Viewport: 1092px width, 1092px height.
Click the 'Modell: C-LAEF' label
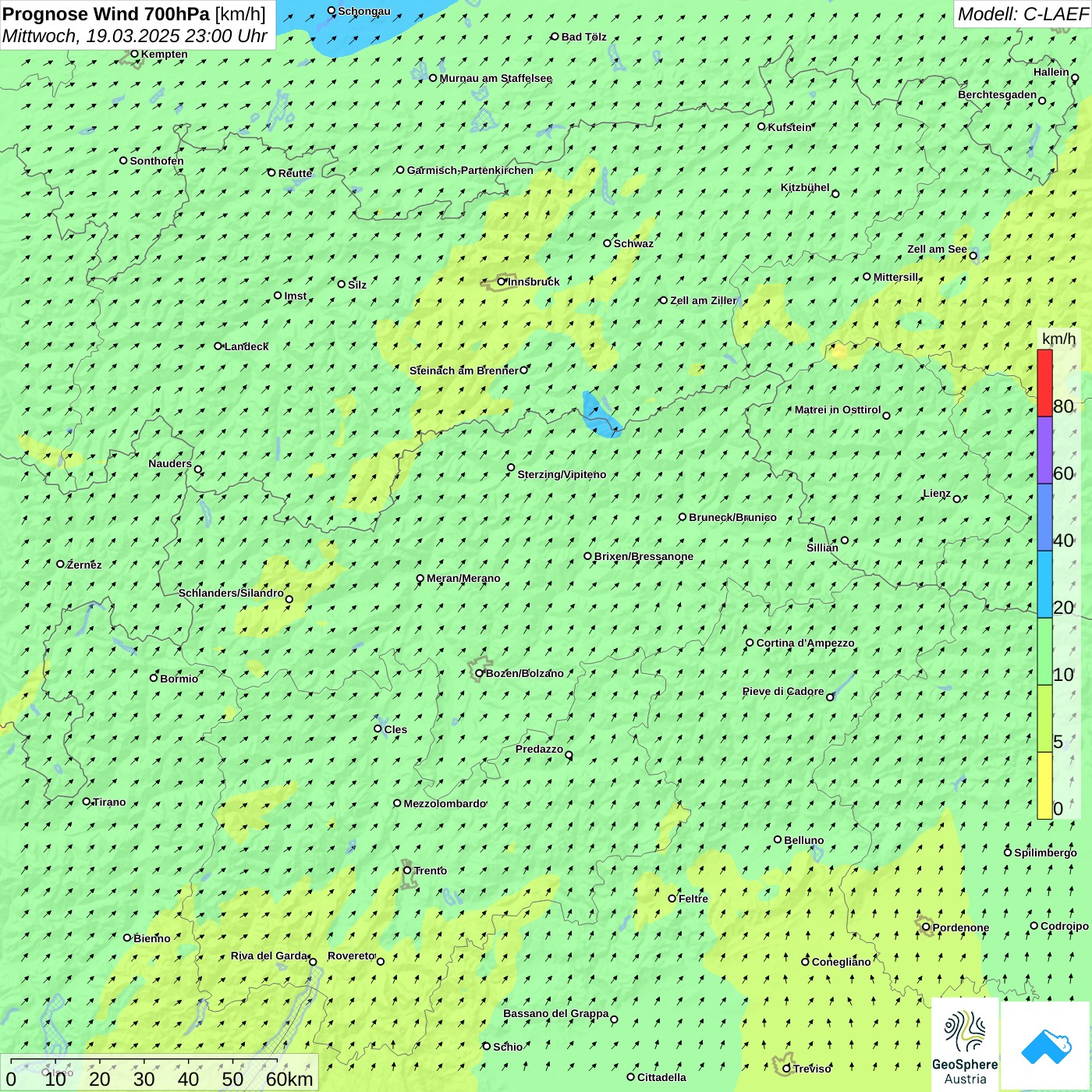coord(1022,13)
